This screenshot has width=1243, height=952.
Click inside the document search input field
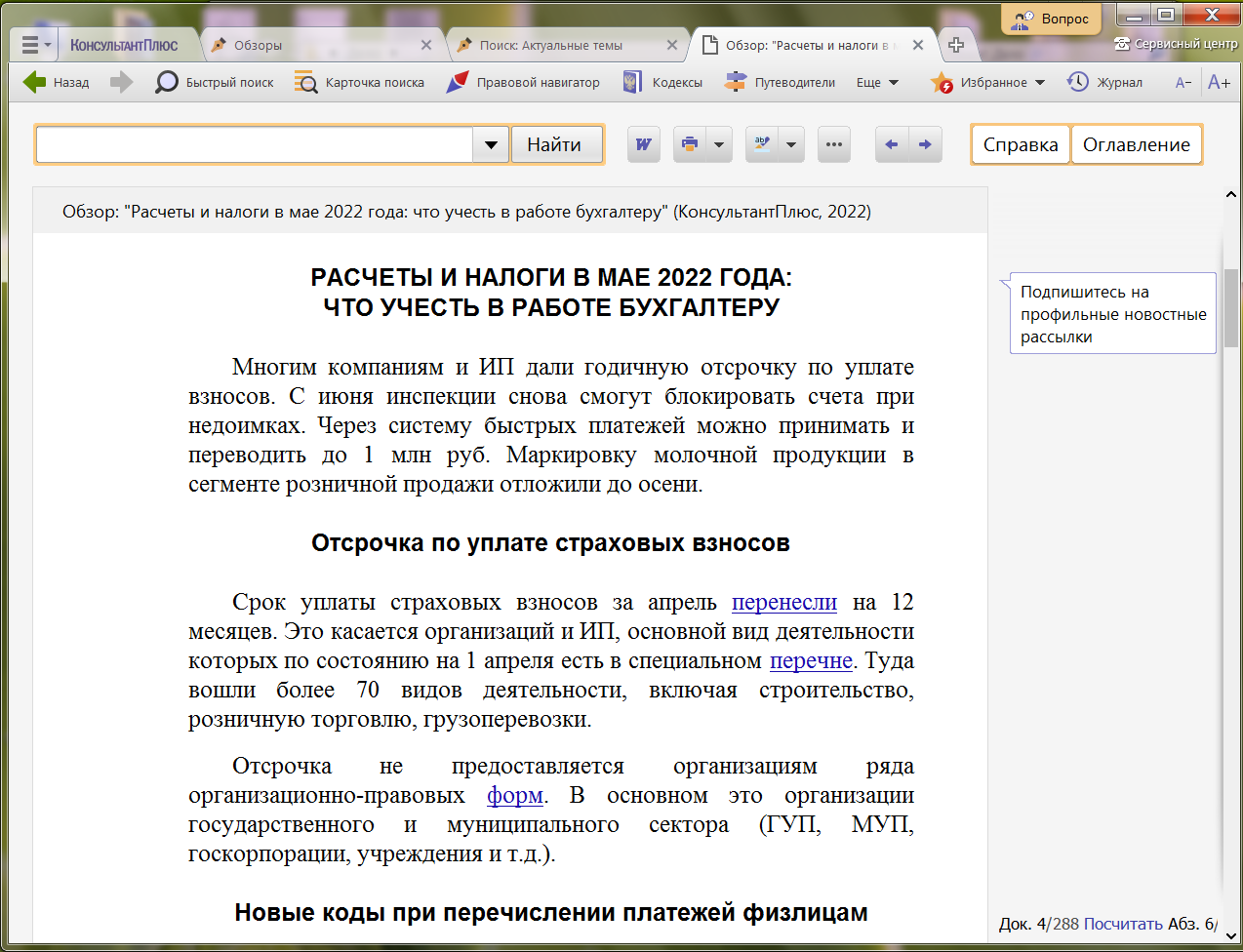pyautogui.click(x=254, y=145)
